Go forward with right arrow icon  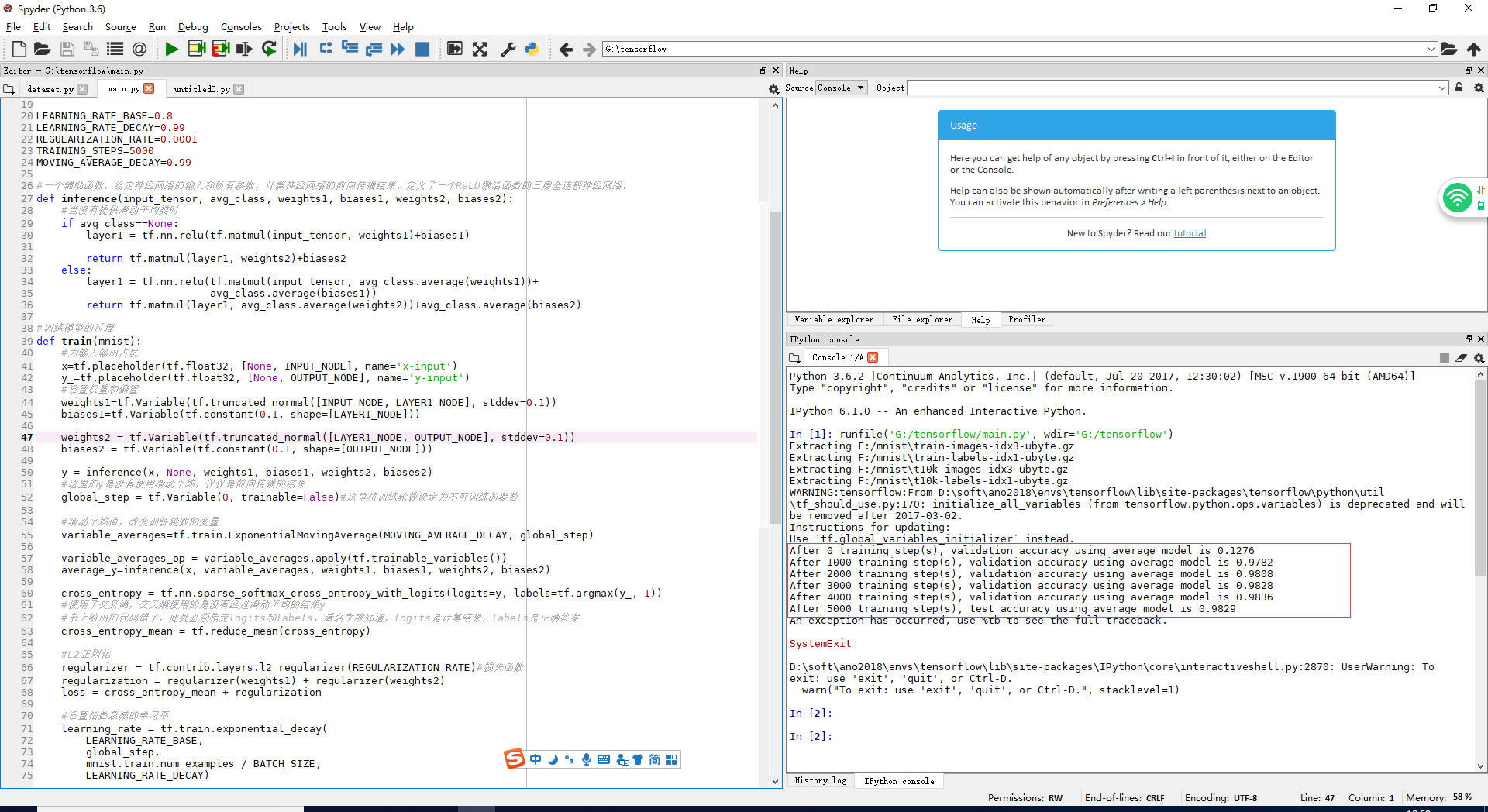pos(590,49)
